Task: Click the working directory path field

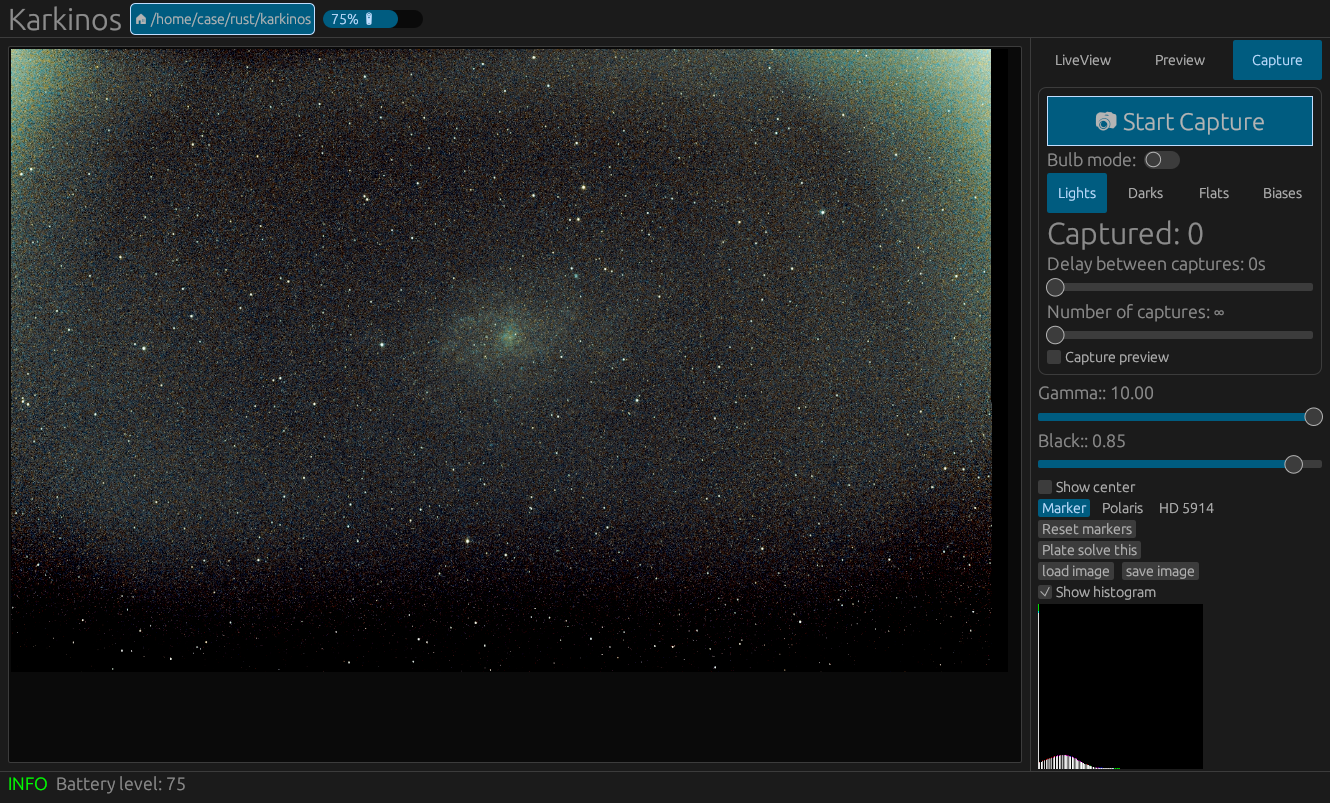Action: pos(230,19)
